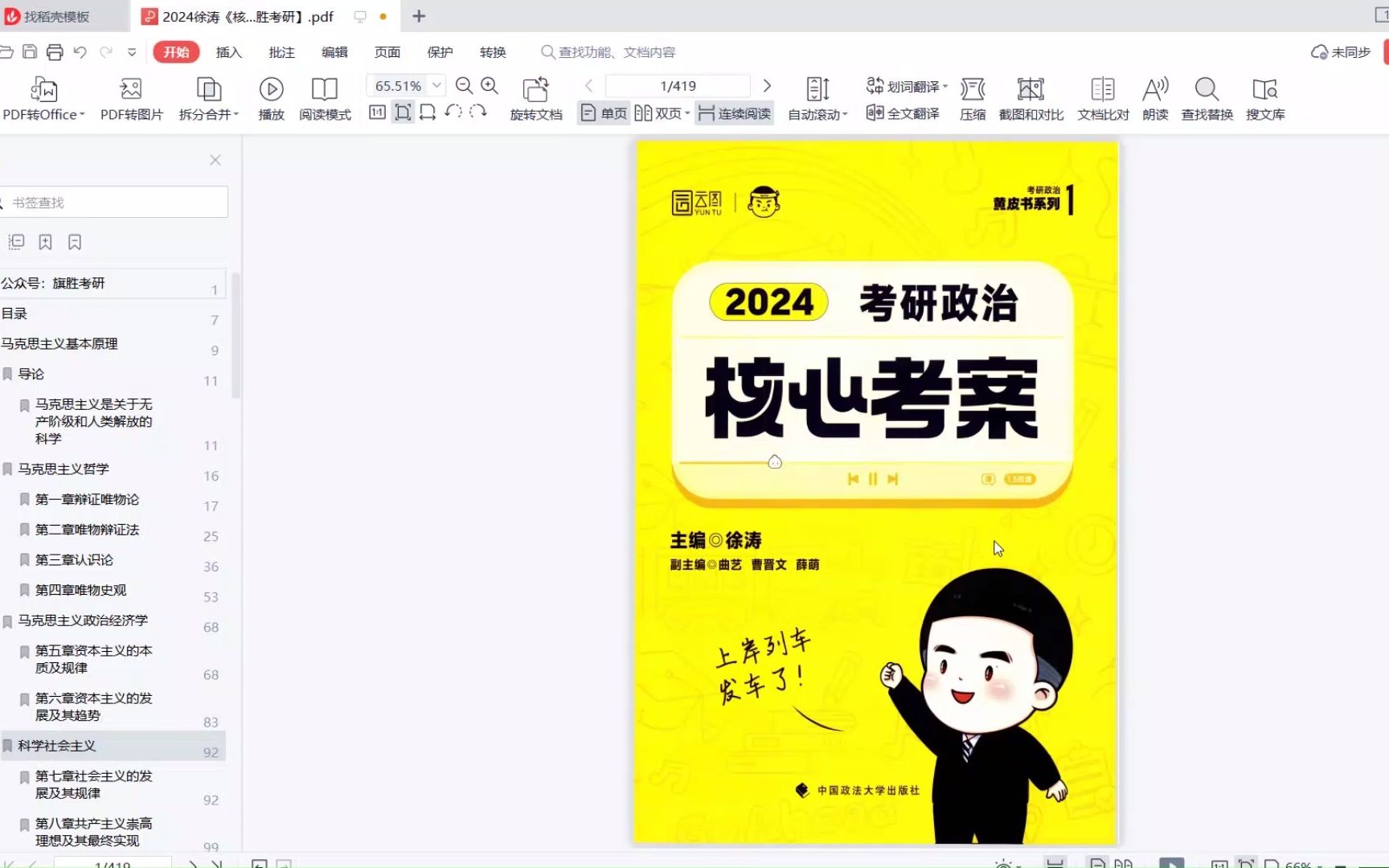The image size is (1389, 868).
Task: Click the undo arrow
Action: [80, 52]
